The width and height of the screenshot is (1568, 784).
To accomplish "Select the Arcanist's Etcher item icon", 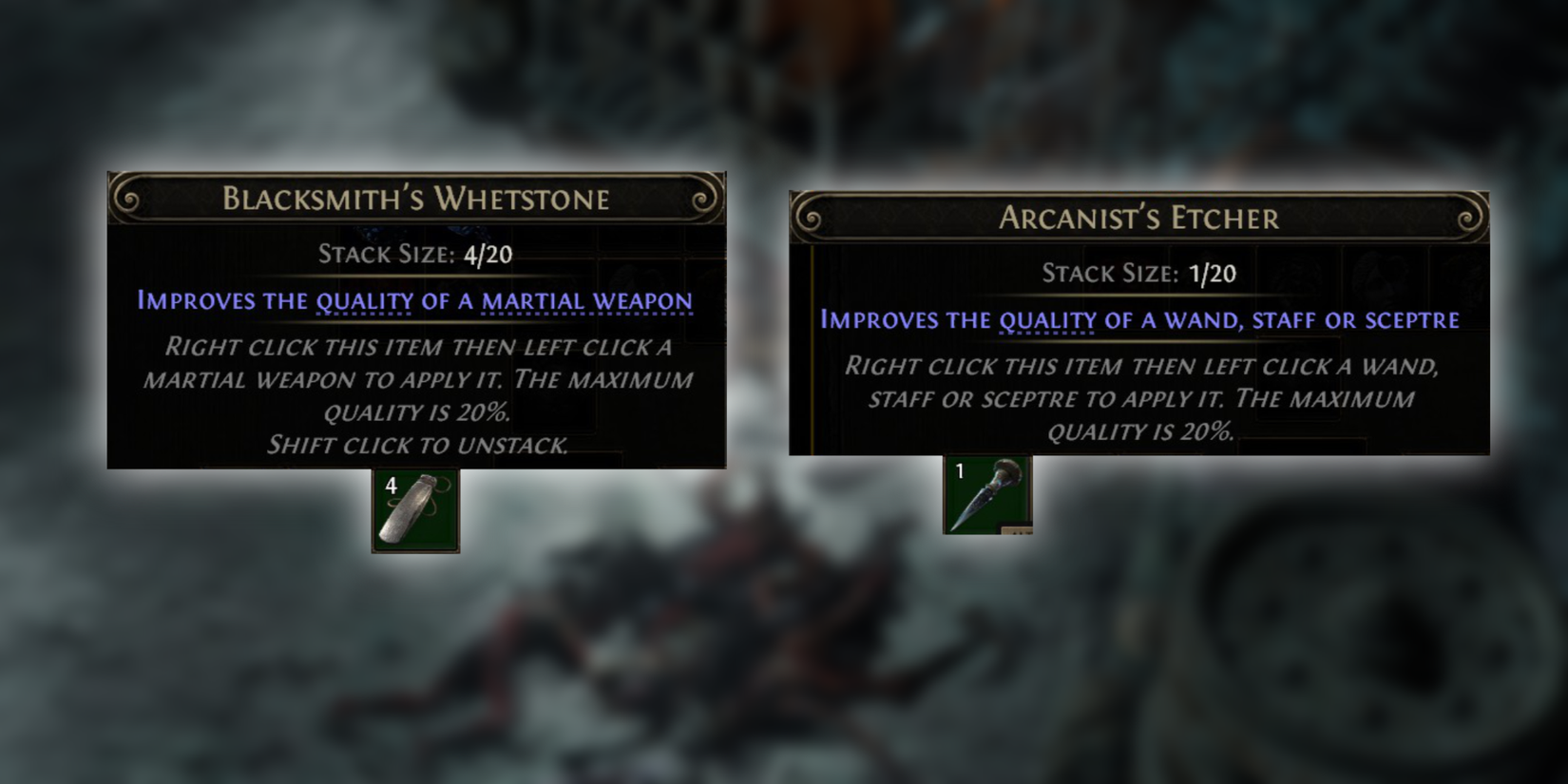I will pyautogui.click(x=987, y=494).
